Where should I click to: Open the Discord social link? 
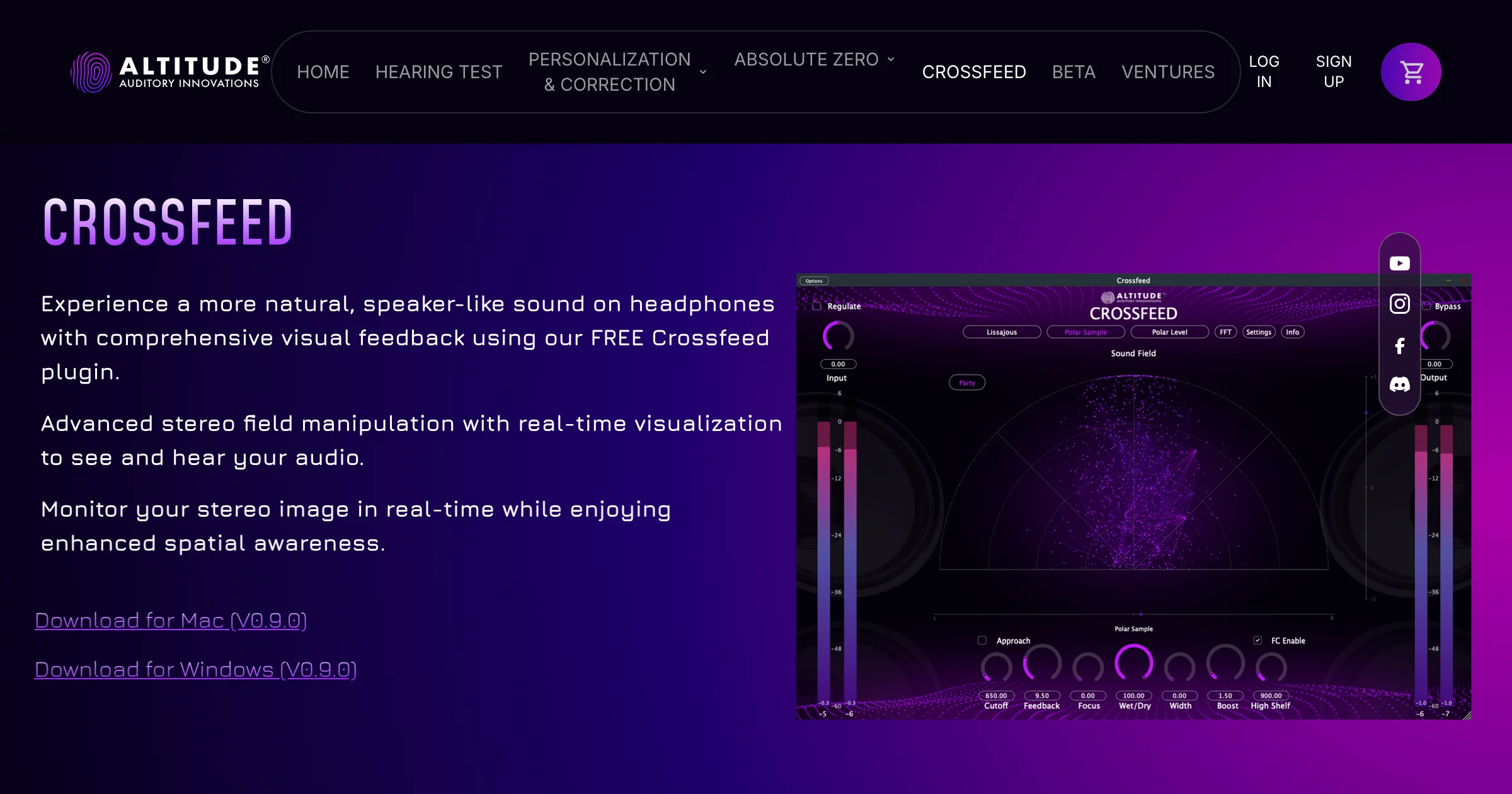click(x=1400, y=384)
